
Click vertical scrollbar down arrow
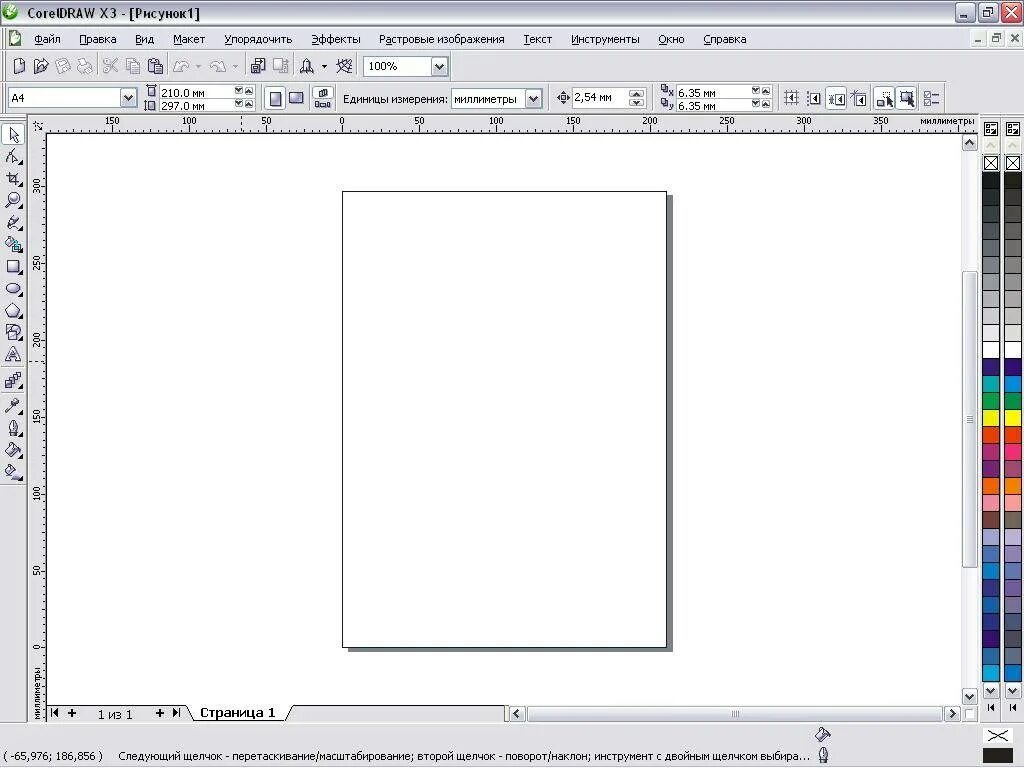click(969, 696)
